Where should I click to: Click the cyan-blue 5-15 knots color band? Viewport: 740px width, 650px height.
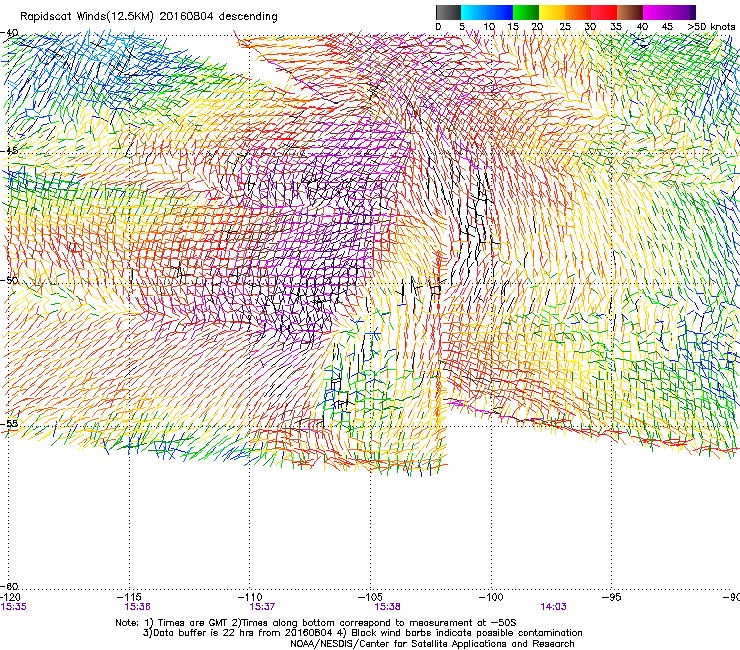tap(487, 12)
